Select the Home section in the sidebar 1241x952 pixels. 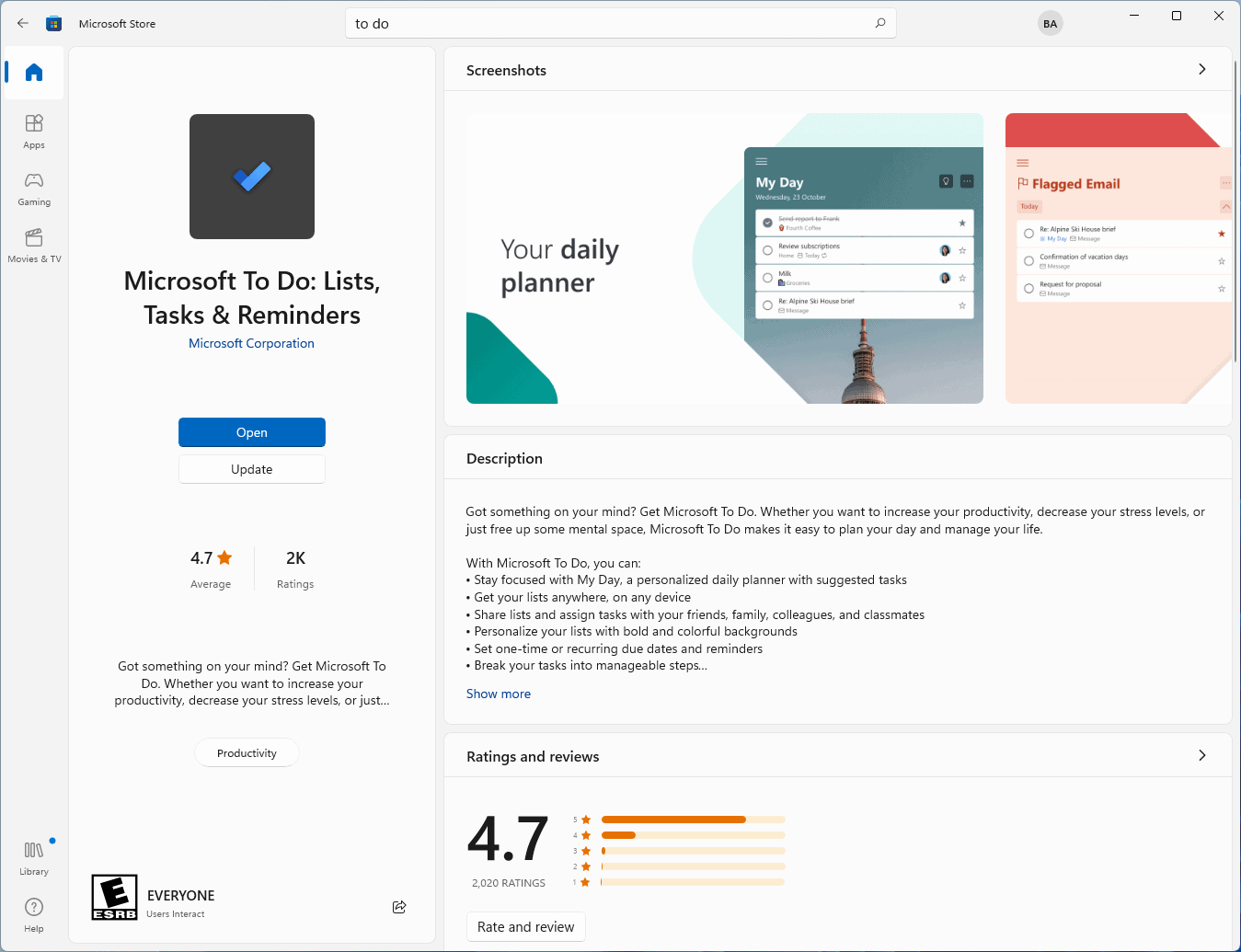point(33,72)
